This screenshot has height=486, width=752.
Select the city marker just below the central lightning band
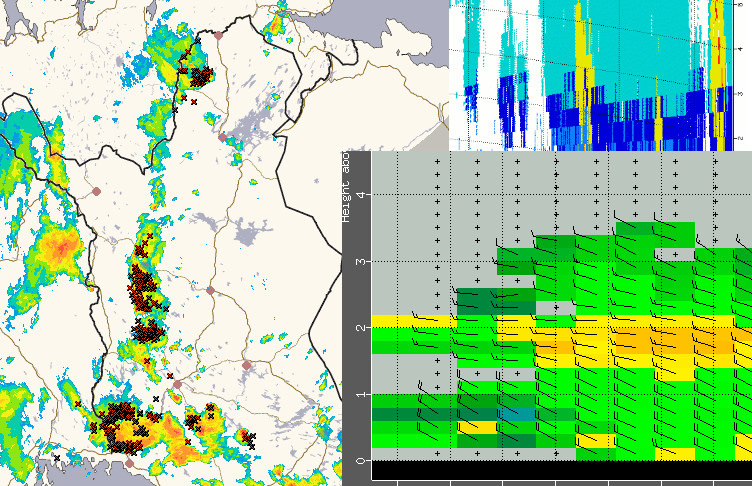point(176,383)
